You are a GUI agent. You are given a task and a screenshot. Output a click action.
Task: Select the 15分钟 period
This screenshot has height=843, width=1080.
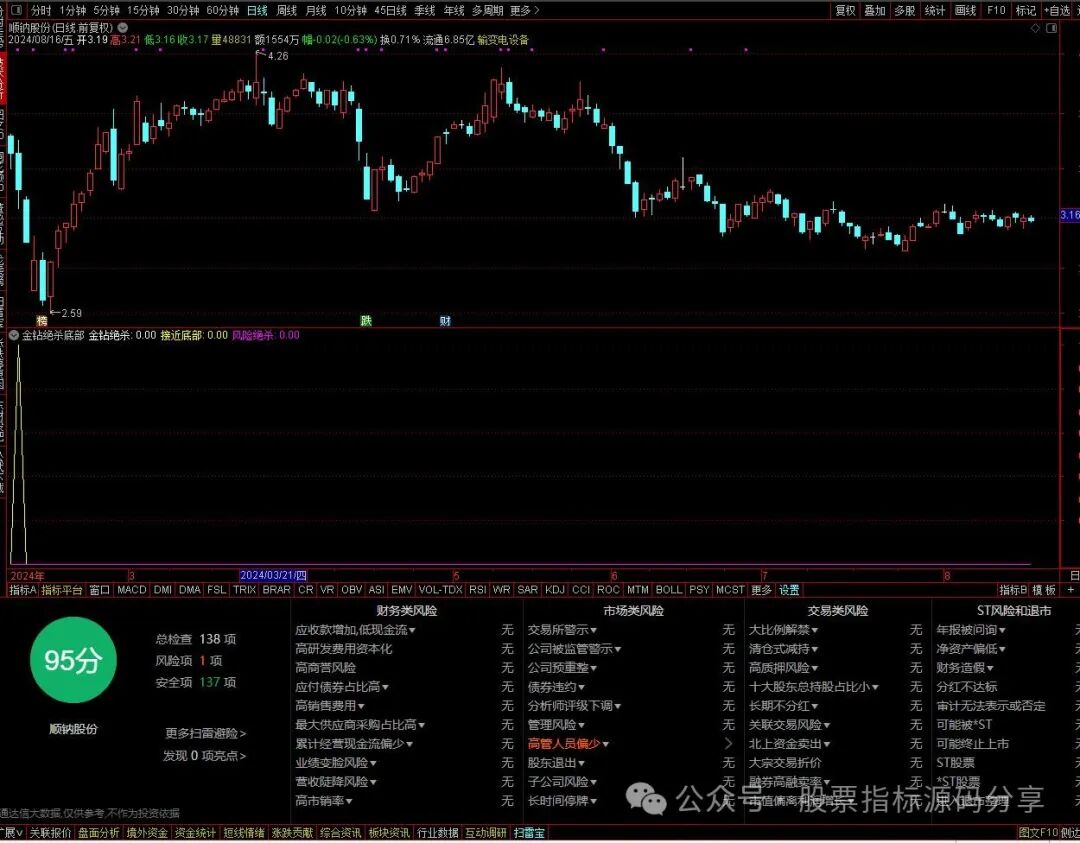[x=143, y=10]
